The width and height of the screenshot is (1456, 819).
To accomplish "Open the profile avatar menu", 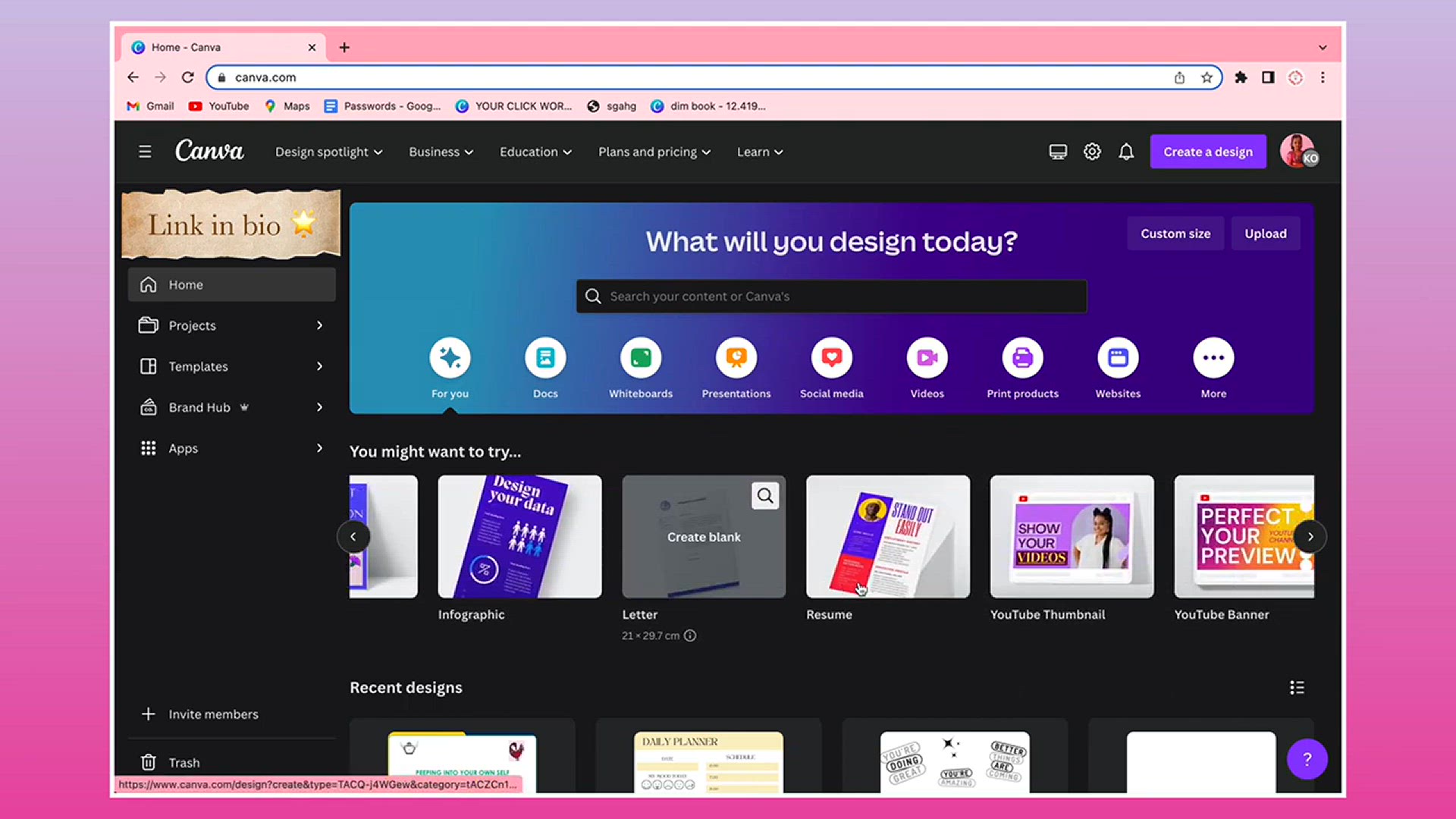I will pyautogui.click(x=1298, y=151).
